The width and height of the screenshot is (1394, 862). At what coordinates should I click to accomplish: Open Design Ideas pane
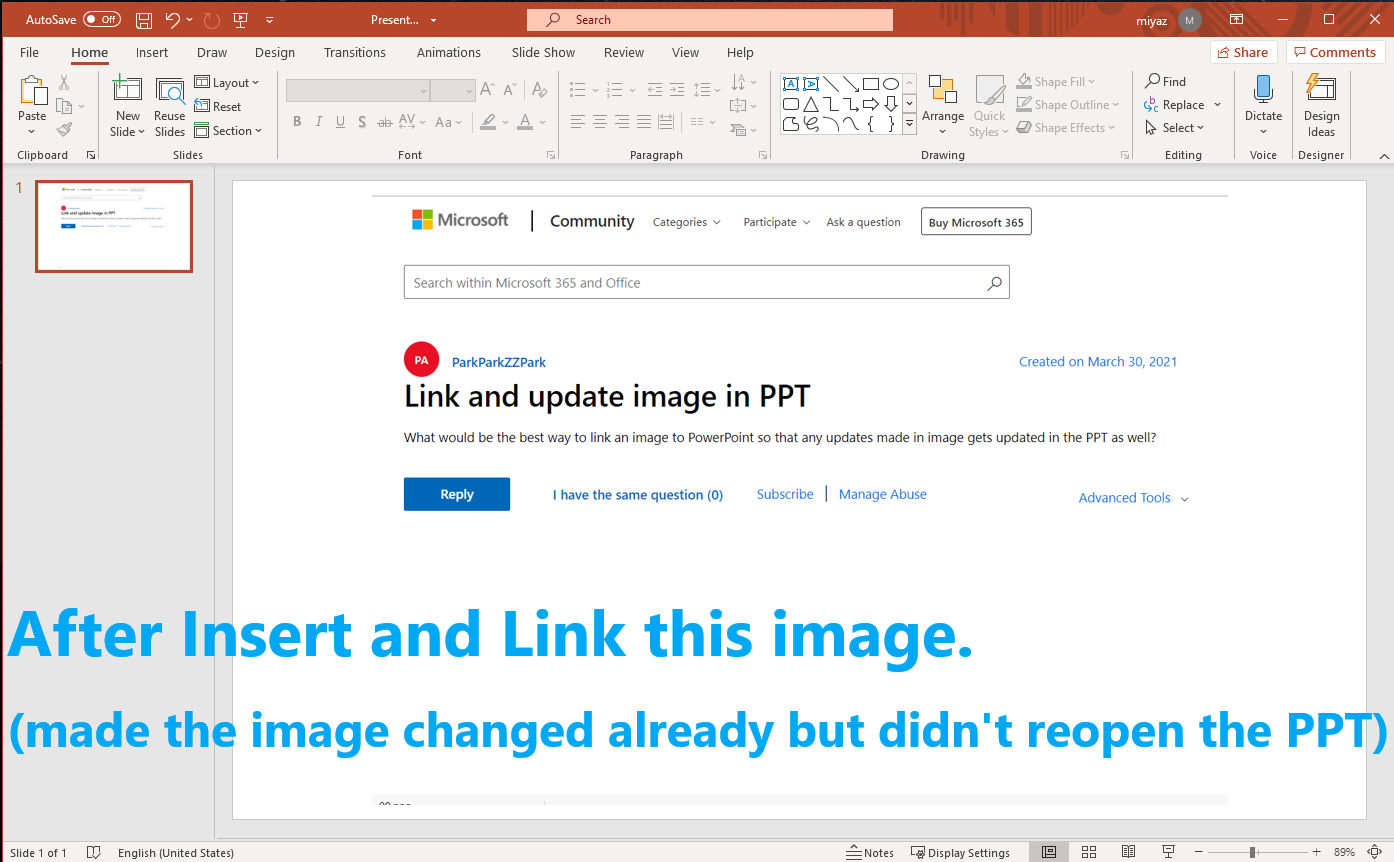point(1321,108)
